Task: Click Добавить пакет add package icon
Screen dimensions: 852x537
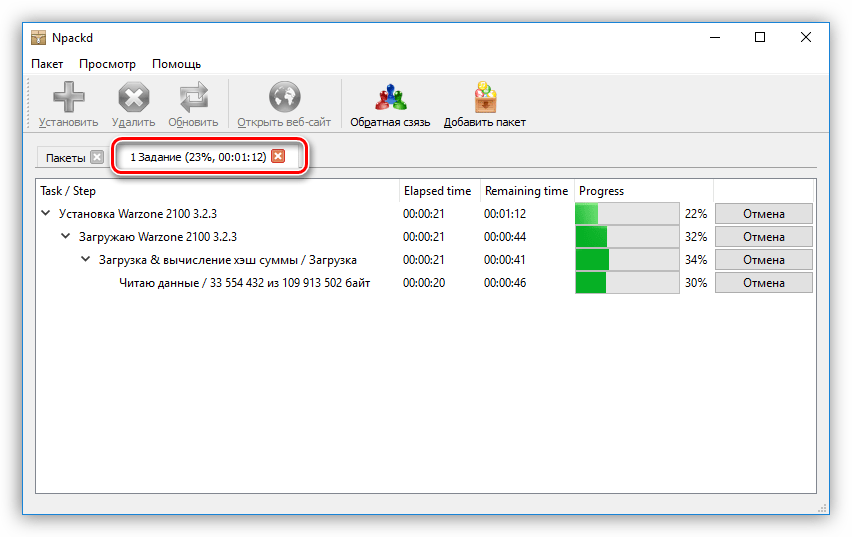Action: (484, 98)
